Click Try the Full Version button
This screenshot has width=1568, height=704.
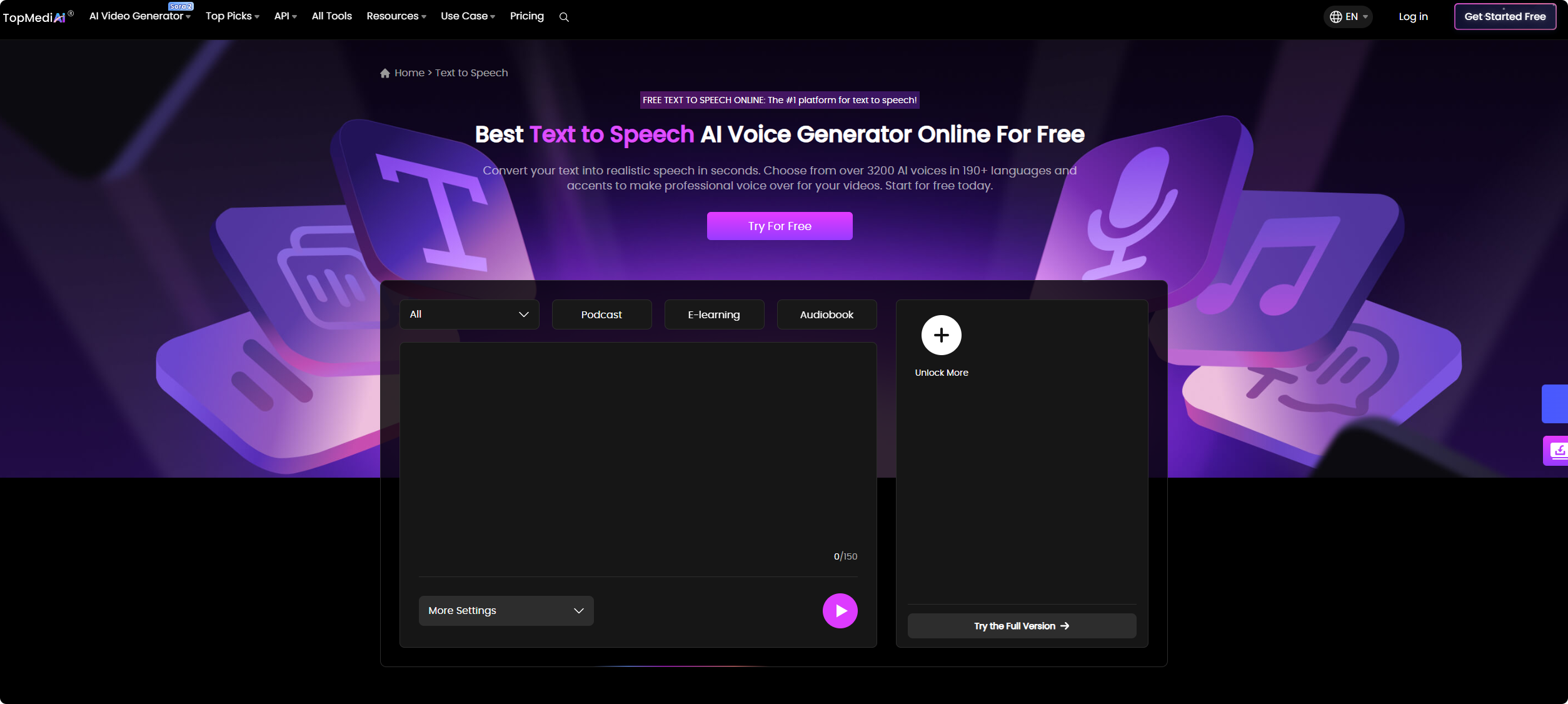click(x=1022, y=626)
